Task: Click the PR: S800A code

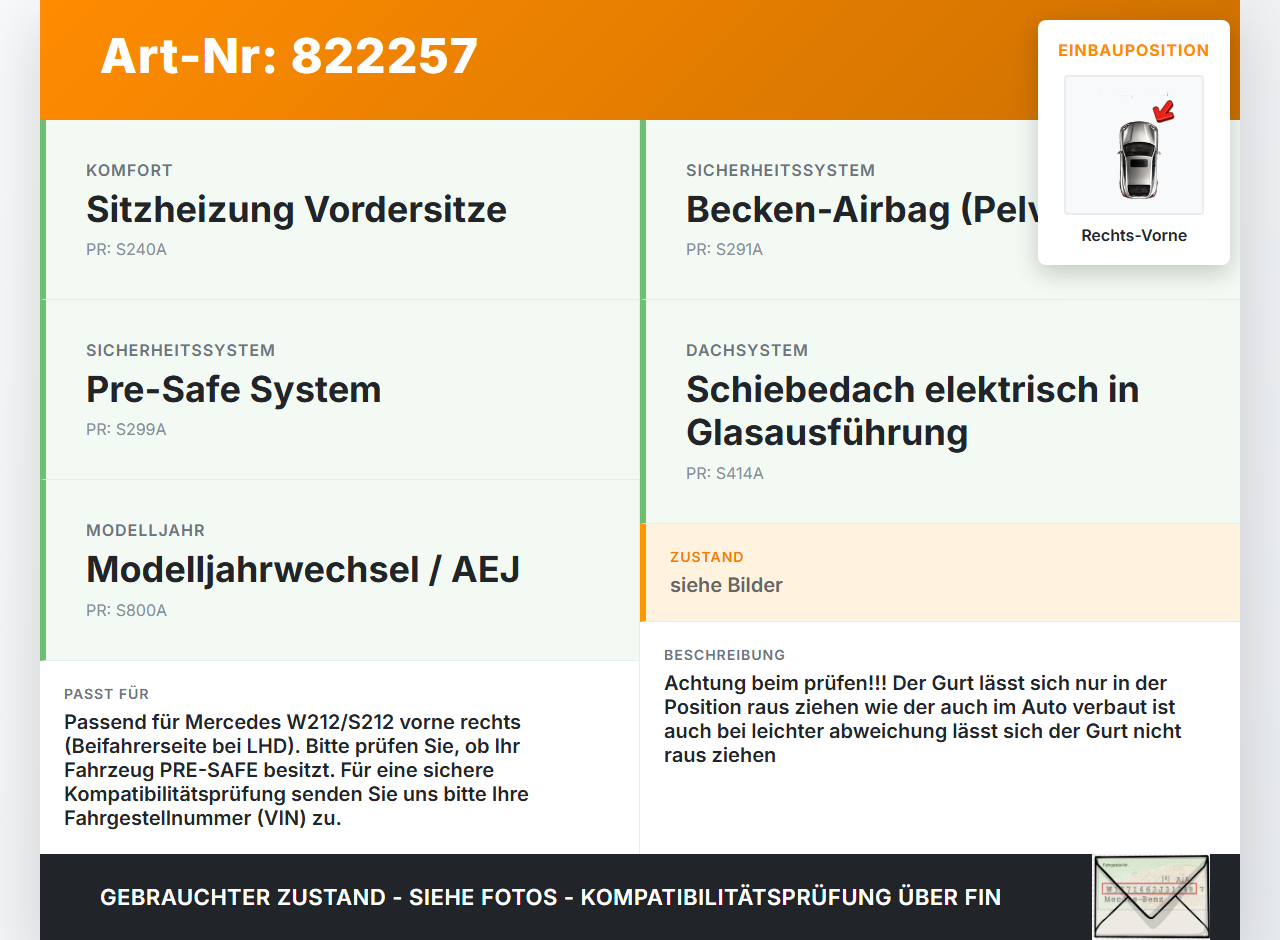Action: click(x=126, y=610)
